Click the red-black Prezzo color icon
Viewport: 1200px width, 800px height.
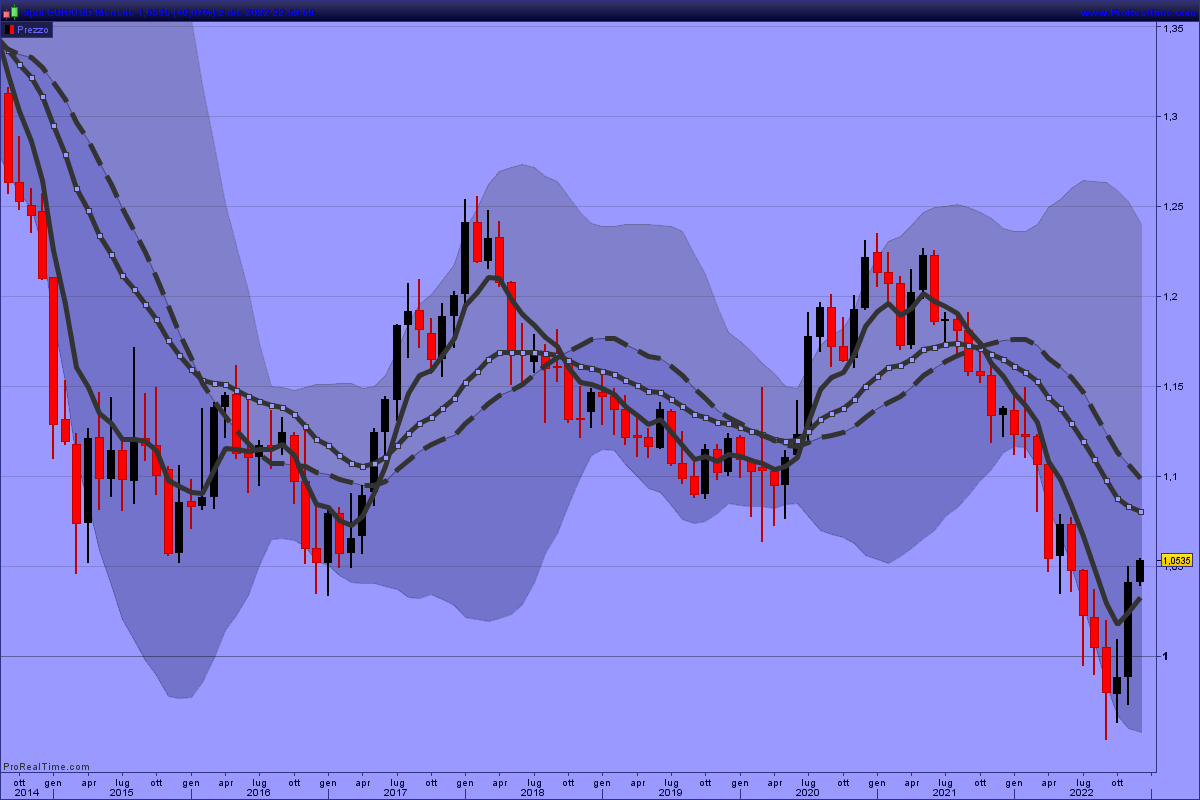pyautogui.click(x=10, y=30)
